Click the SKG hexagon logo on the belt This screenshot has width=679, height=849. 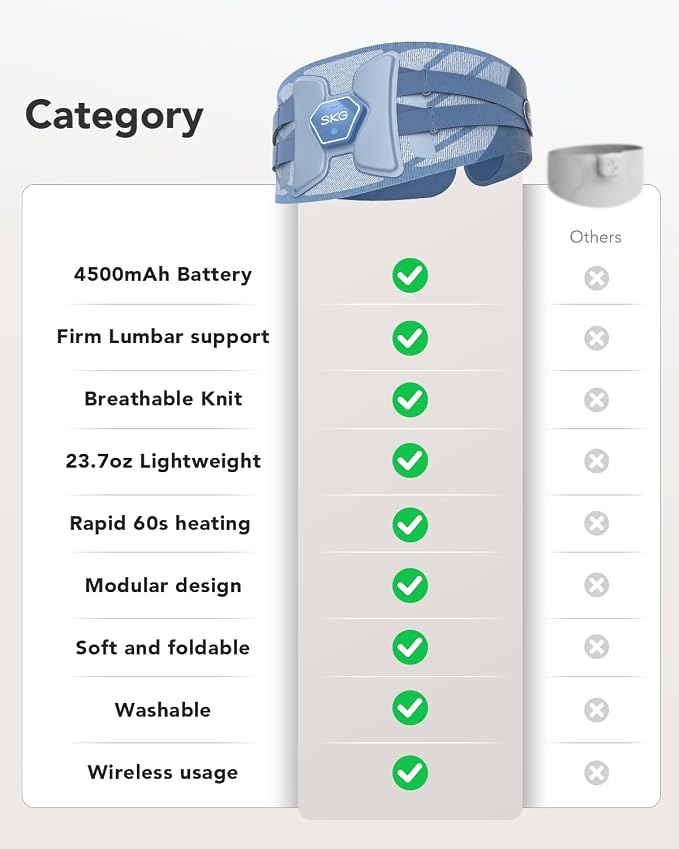(337, 120)
